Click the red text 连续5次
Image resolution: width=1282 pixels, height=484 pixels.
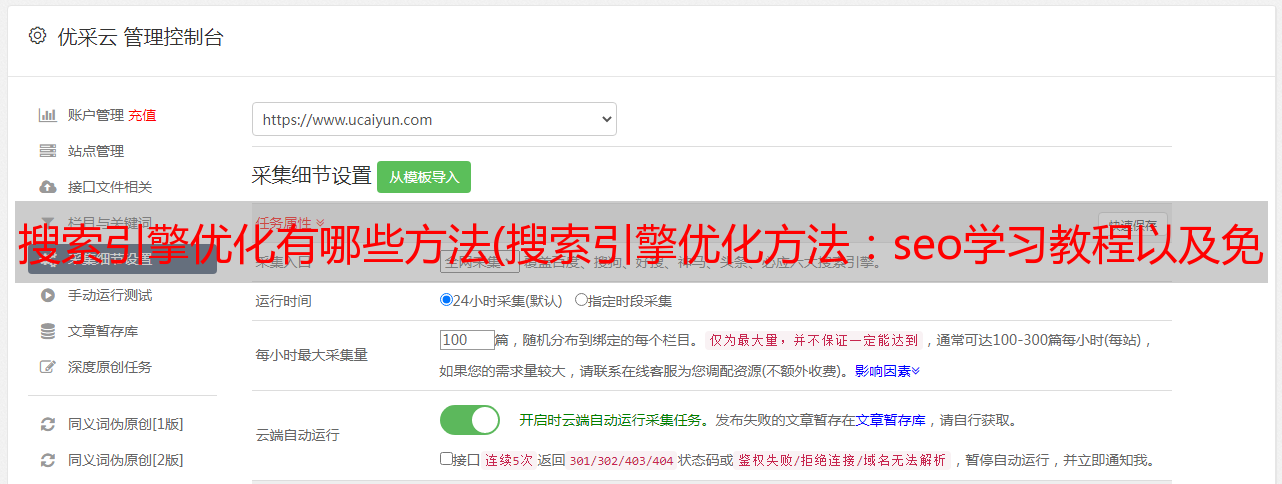coord(508,461)
